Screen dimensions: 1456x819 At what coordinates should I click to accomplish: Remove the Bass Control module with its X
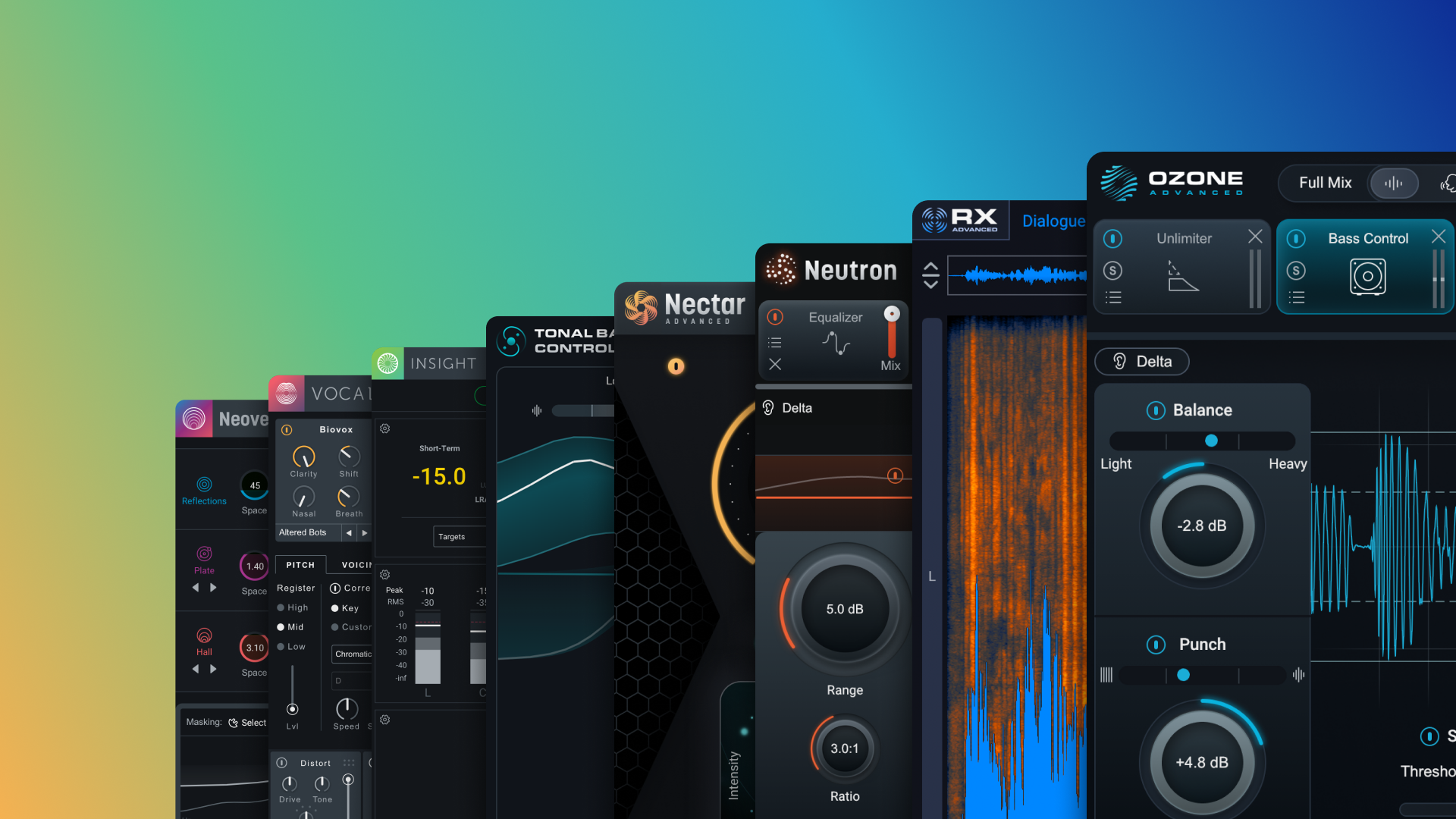(1438, 237)
